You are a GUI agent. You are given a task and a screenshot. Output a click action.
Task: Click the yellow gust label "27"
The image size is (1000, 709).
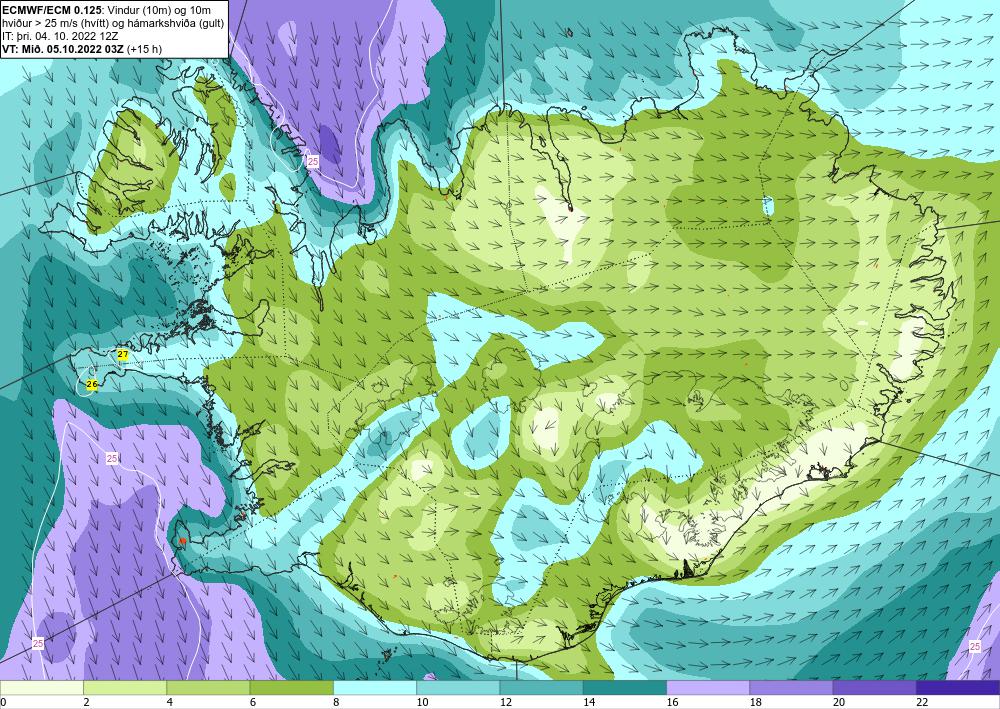123,354
